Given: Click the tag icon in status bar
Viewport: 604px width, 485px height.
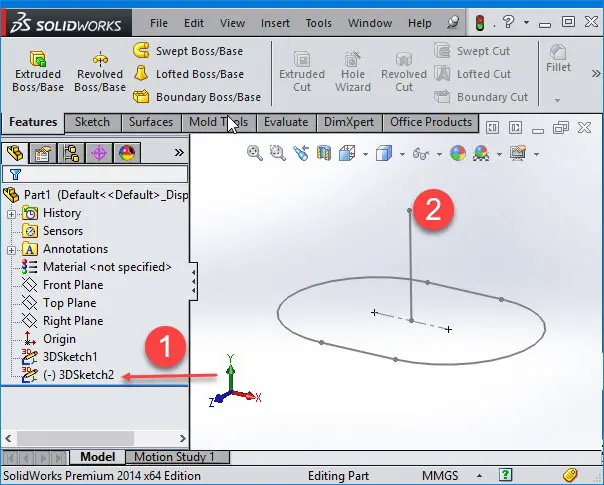Looking at the screenshot, I should (570, 475).
